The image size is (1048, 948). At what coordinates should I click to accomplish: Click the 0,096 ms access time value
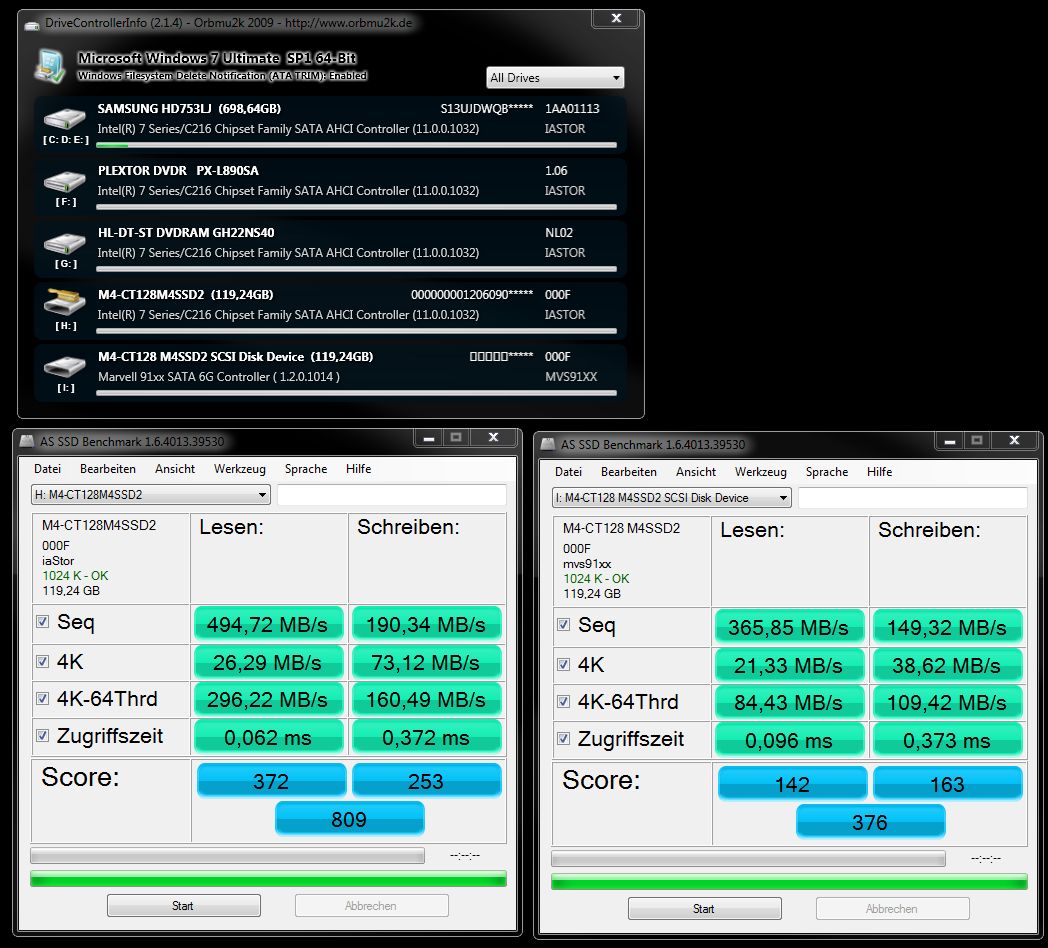click(789, 739)
